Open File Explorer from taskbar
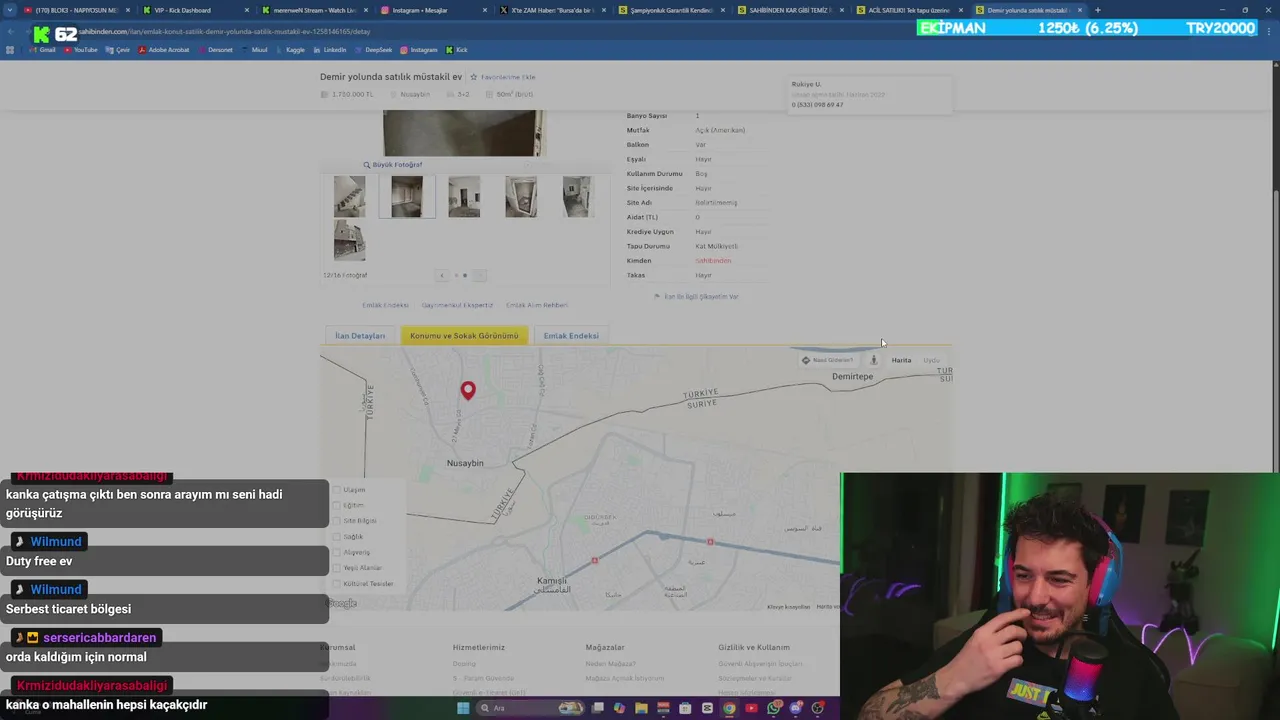 point(641,708)
